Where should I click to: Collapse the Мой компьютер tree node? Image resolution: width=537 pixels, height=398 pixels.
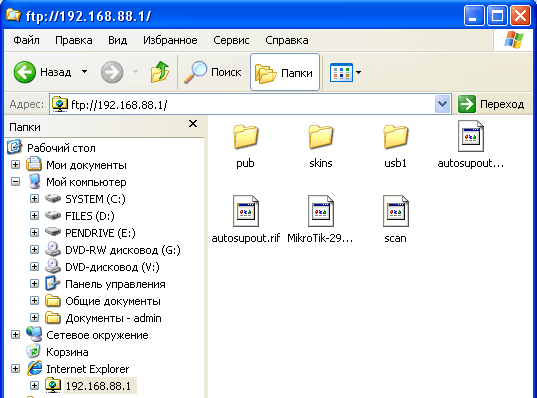(x=15, y=182)
